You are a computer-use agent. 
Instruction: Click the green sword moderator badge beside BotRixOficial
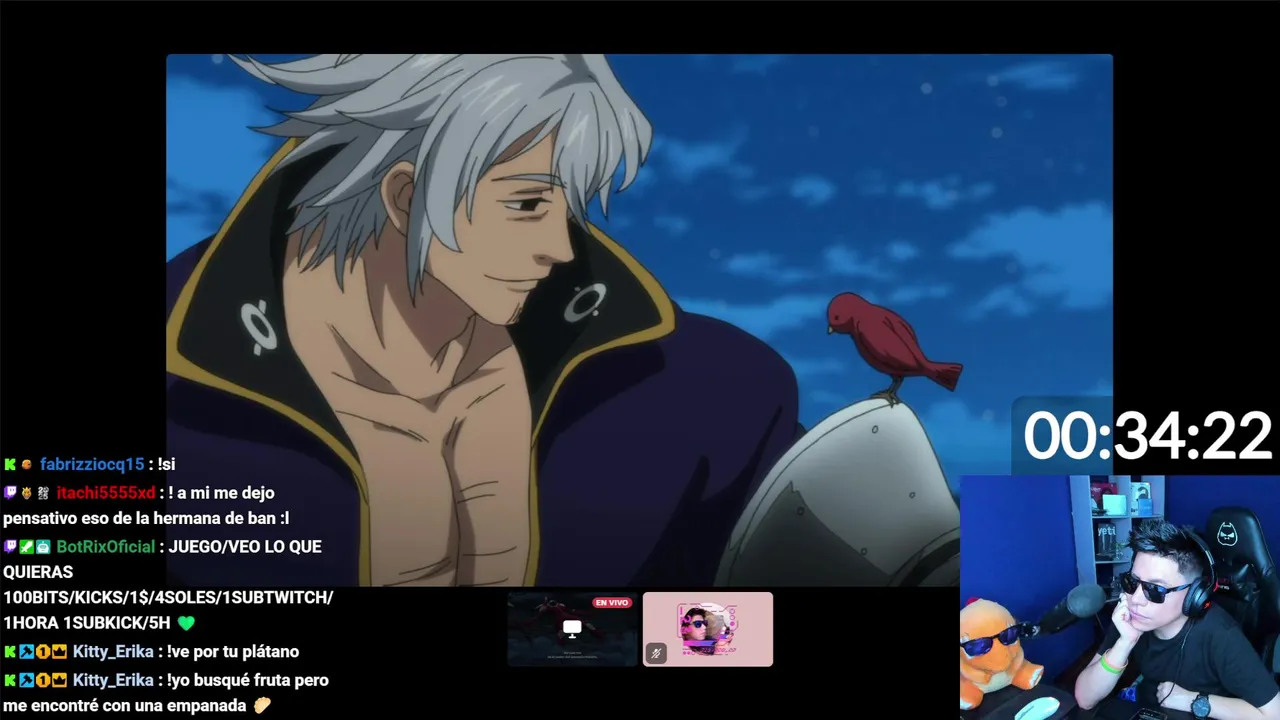click(x=26, y=546)
